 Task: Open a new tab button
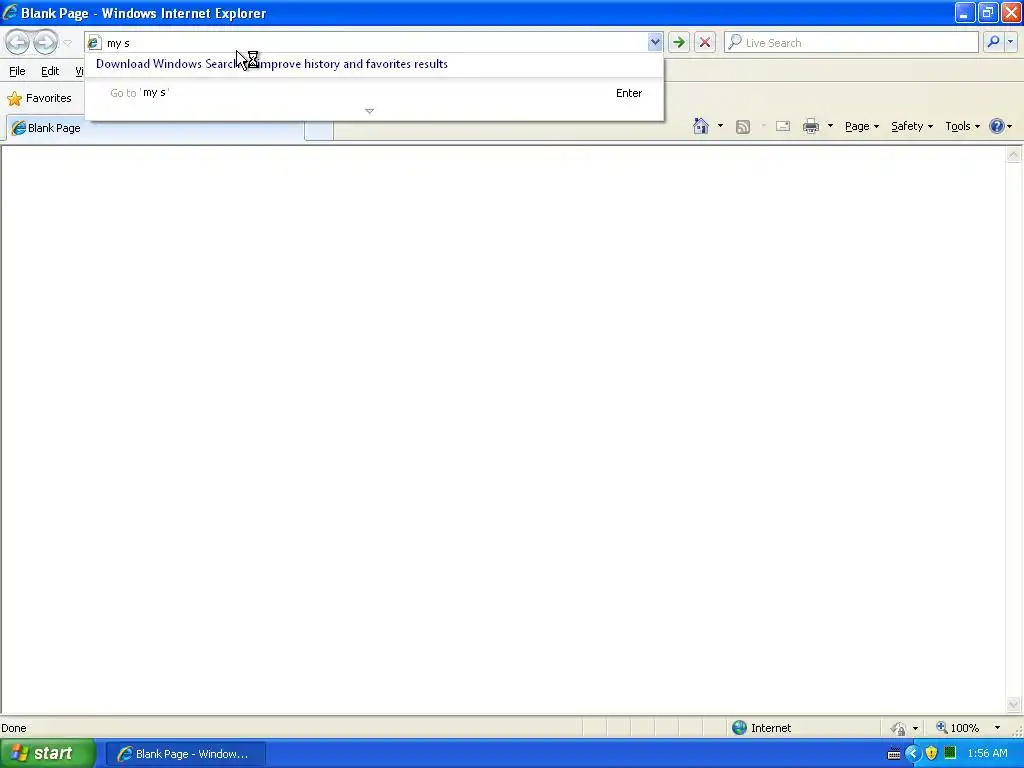click(x=319, y=129)
